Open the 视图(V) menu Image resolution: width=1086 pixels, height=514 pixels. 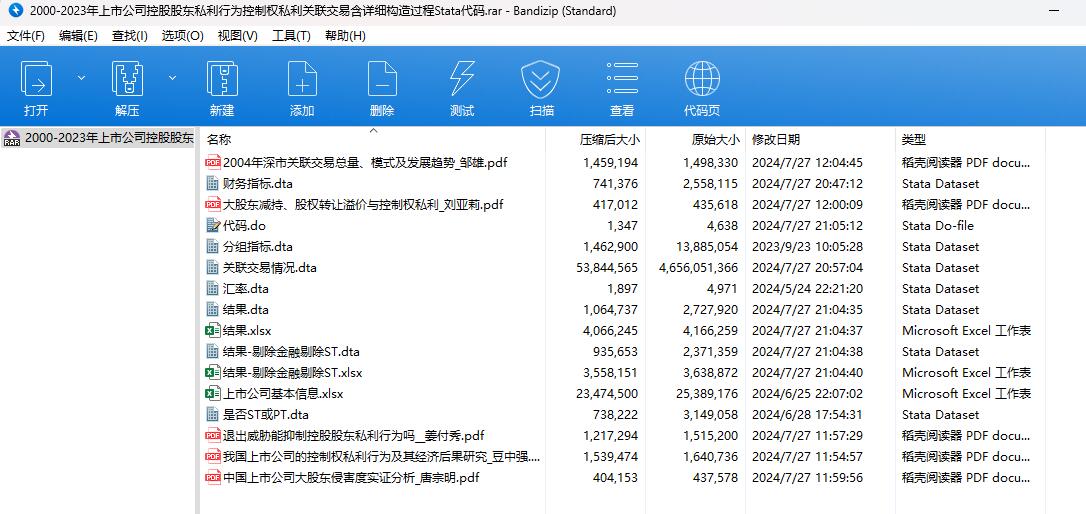point(238,36)
